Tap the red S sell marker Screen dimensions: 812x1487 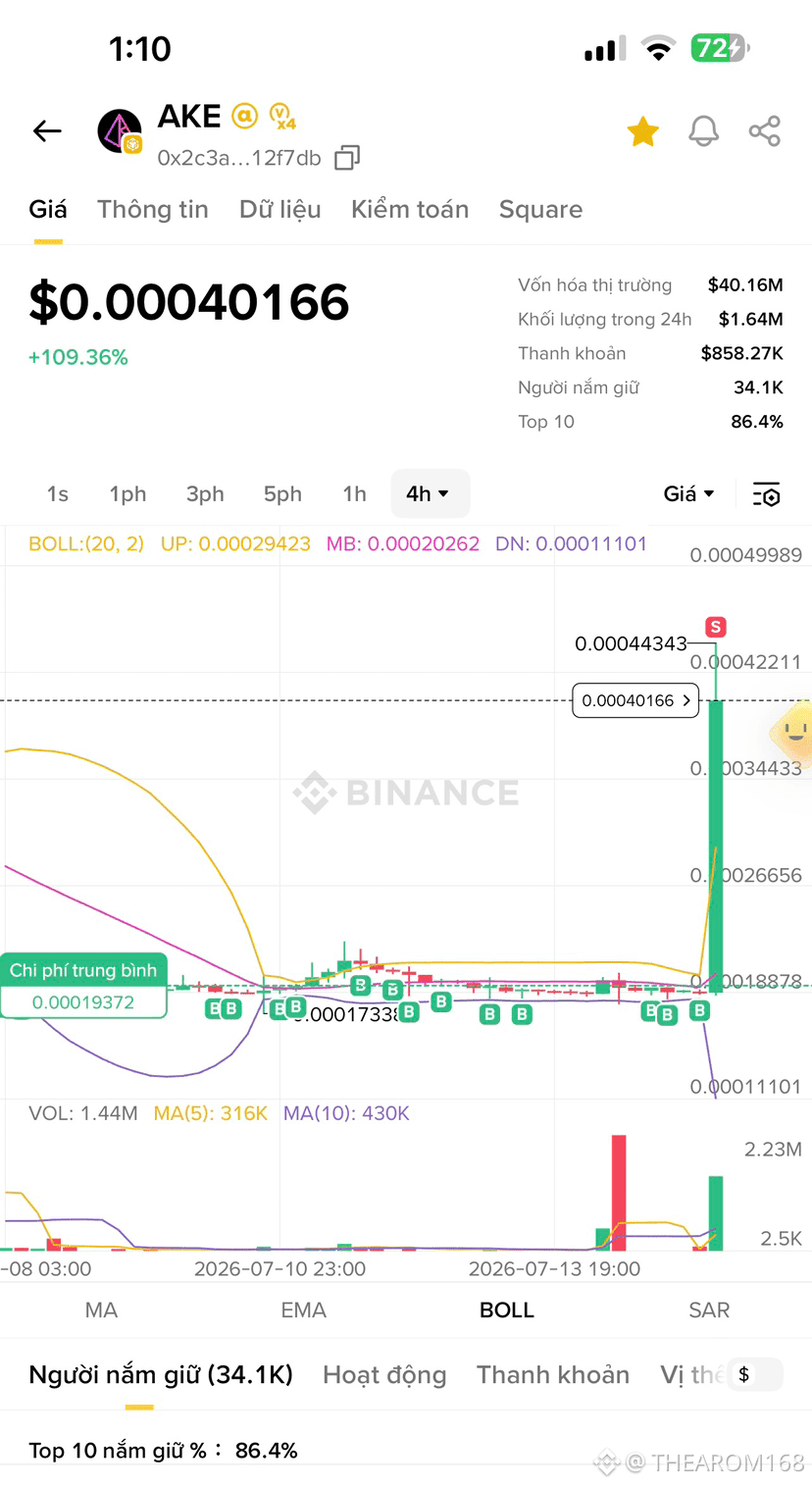(716, 627)
